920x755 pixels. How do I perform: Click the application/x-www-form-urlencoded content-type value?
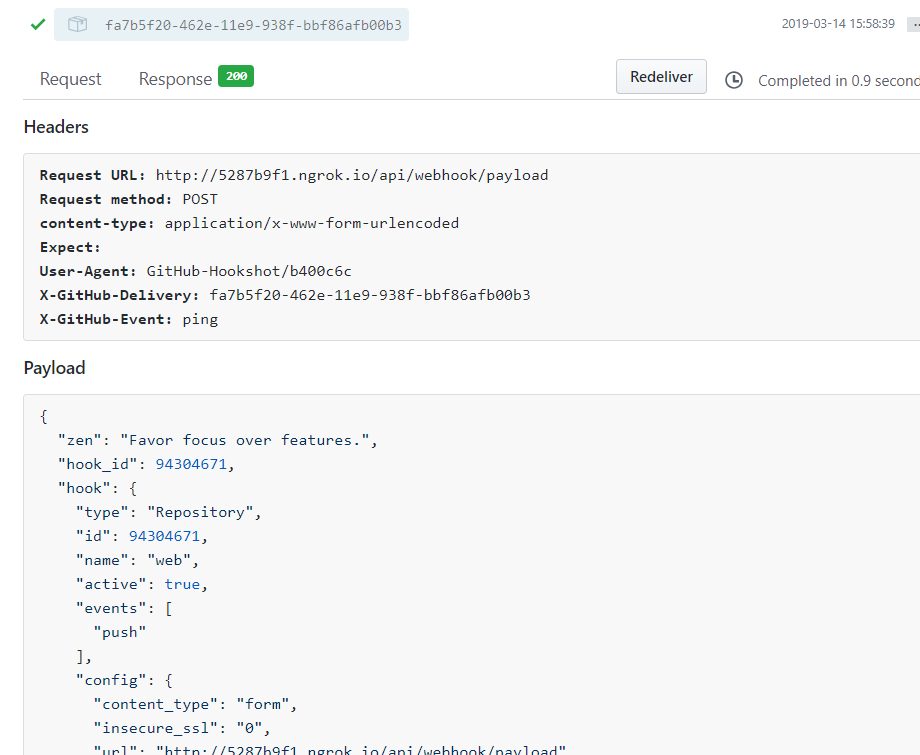[312, 223]
